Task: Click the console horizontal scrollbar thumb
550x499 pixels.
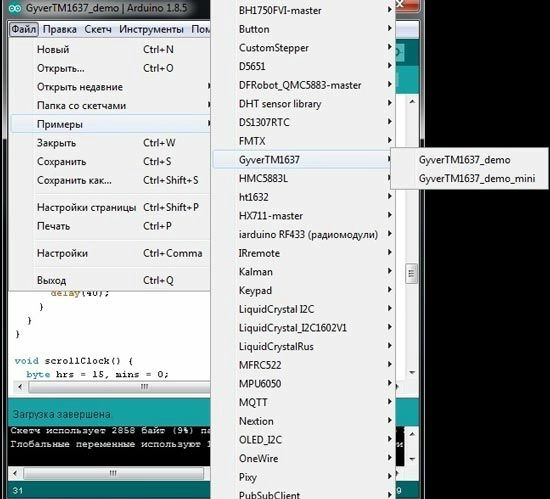Action: pyautogui.click(x=113, y=473)
